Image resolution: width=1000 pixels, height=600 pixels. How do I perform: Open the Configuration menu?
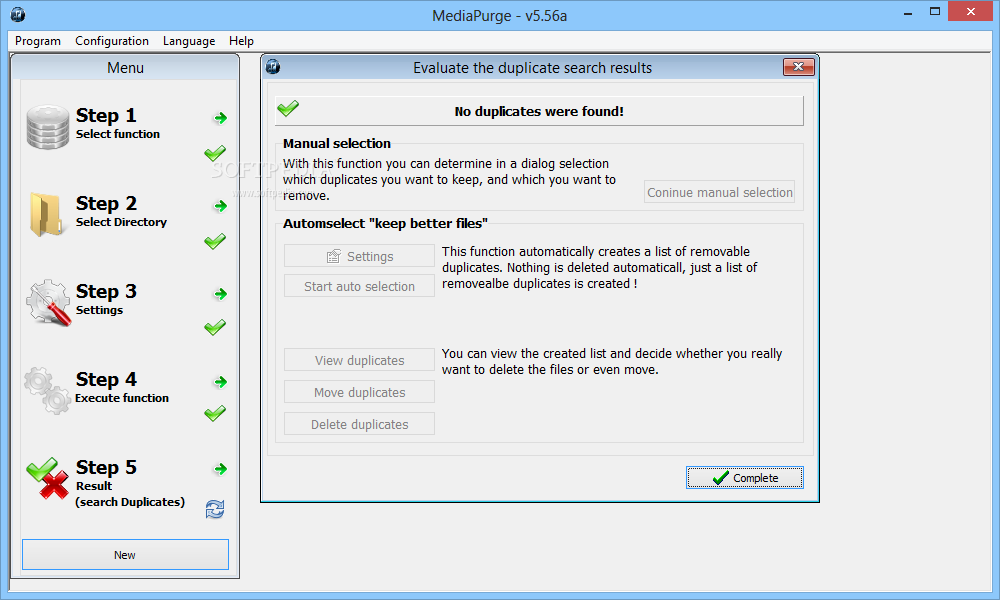[x=112, y=41]
